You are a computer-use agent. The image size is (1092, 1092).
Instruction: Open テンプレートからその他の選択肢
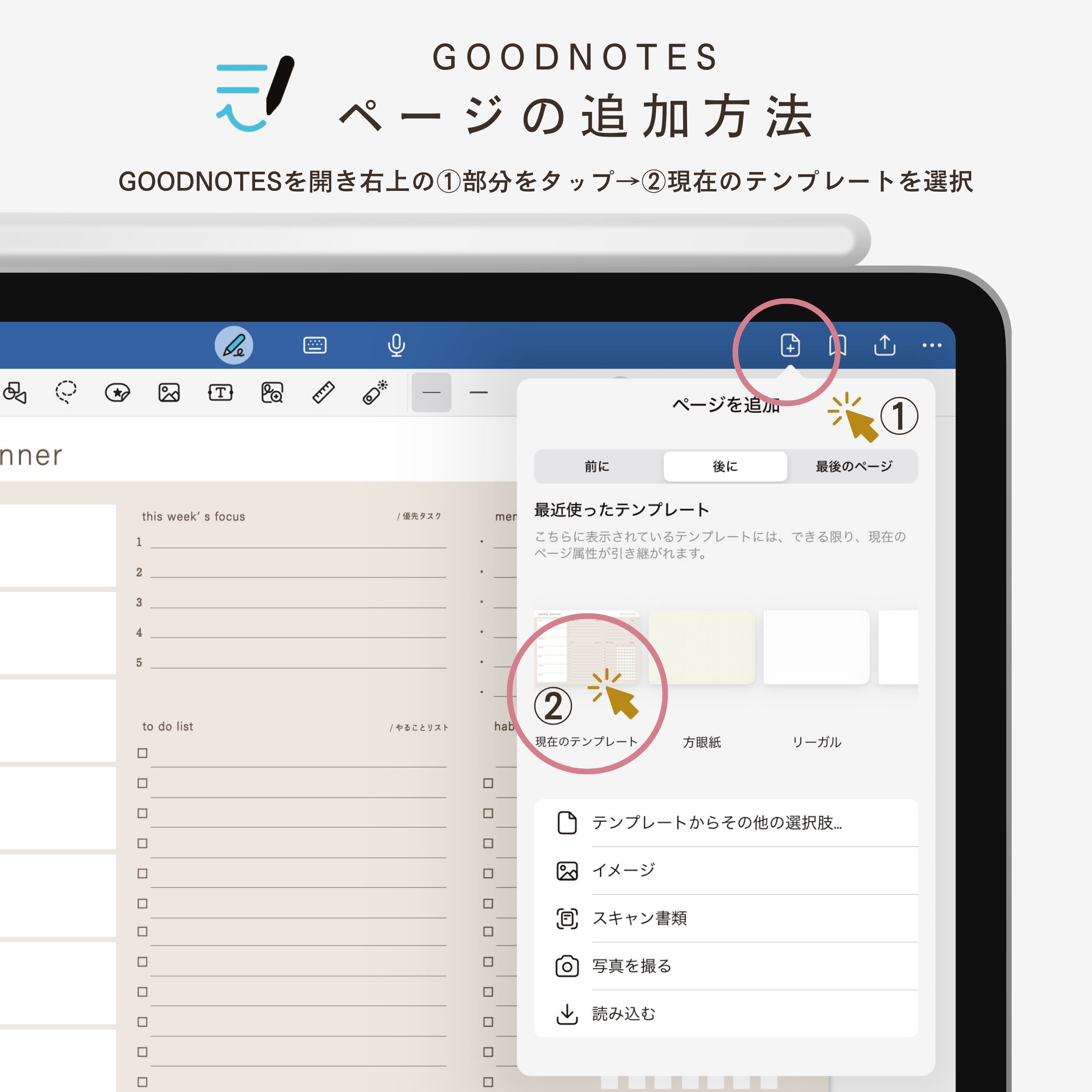(726, 823)
